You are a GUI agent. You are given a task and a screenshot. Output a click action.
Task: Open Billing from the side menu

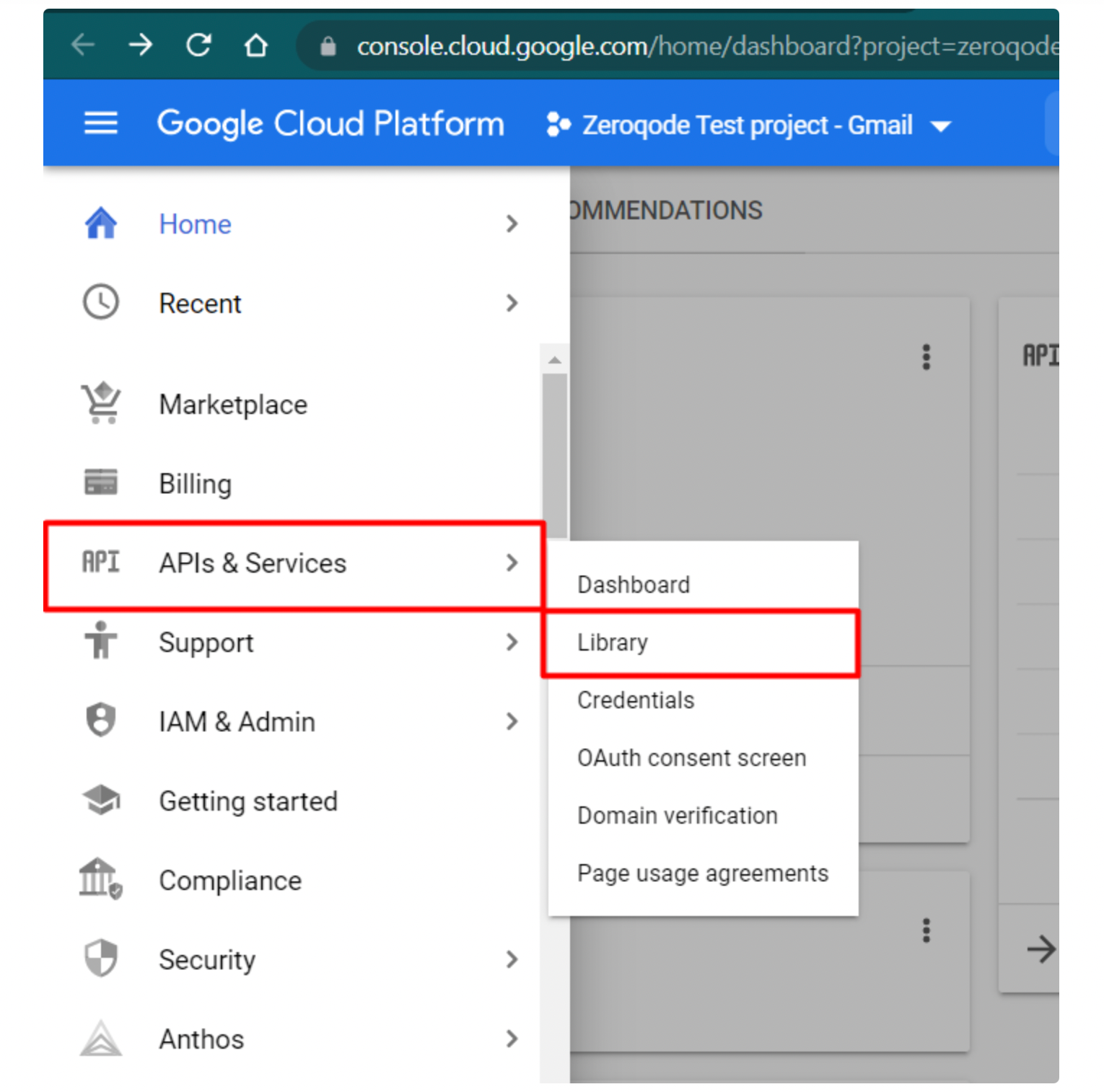[x=196, y=484]
